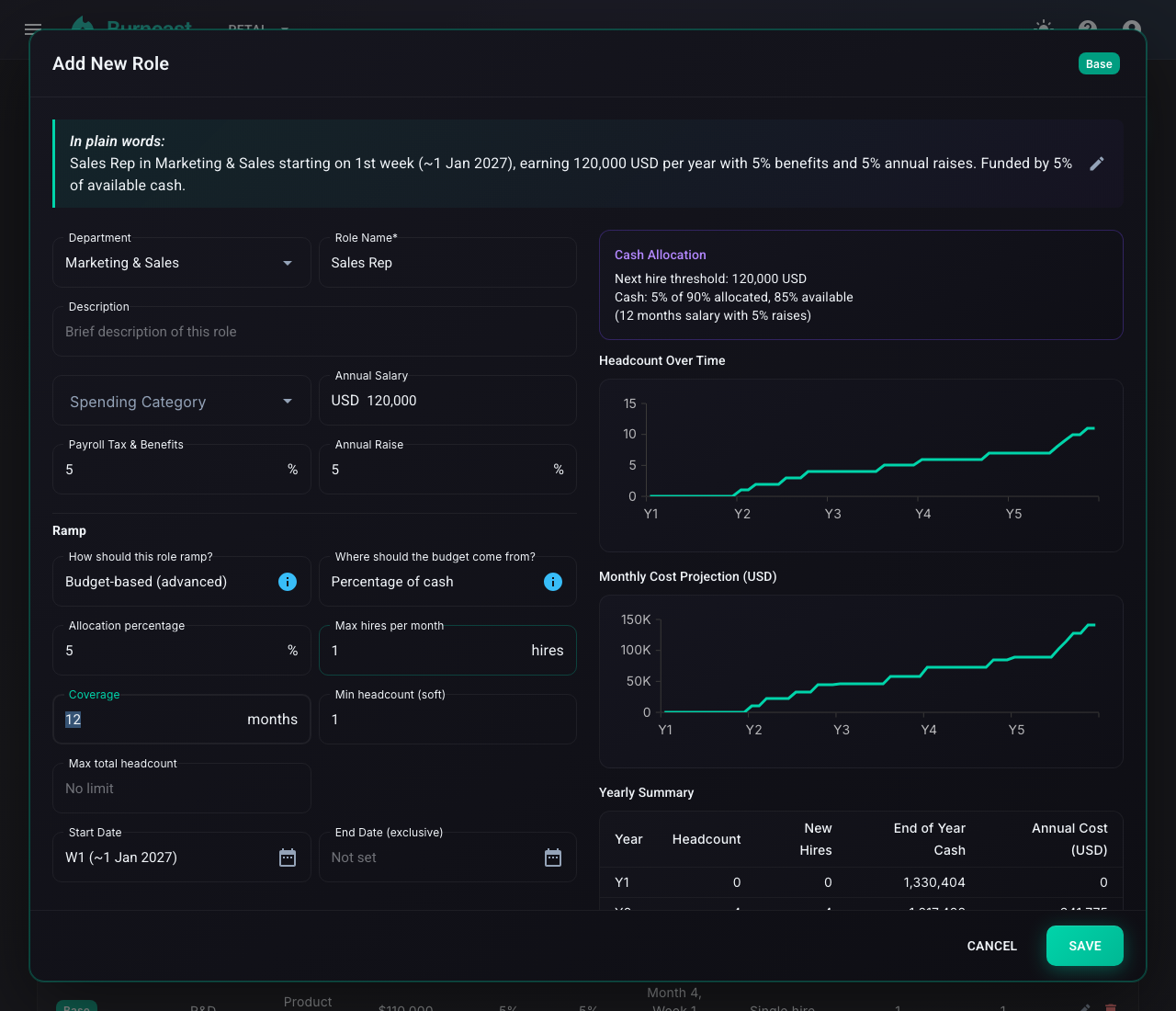Open the Start Date calendar picker
This screenshot has height=1011, width=1176.
(x=288, y=858)
